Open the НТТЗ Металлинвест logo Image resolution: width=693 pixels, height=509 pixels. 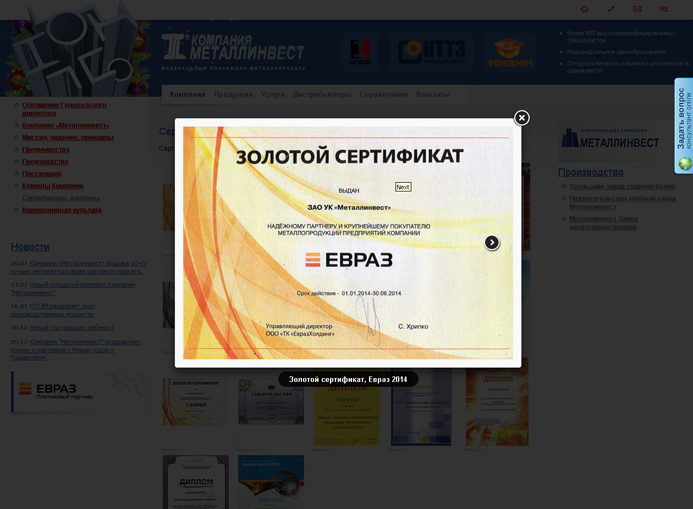(x=431, y=52)
